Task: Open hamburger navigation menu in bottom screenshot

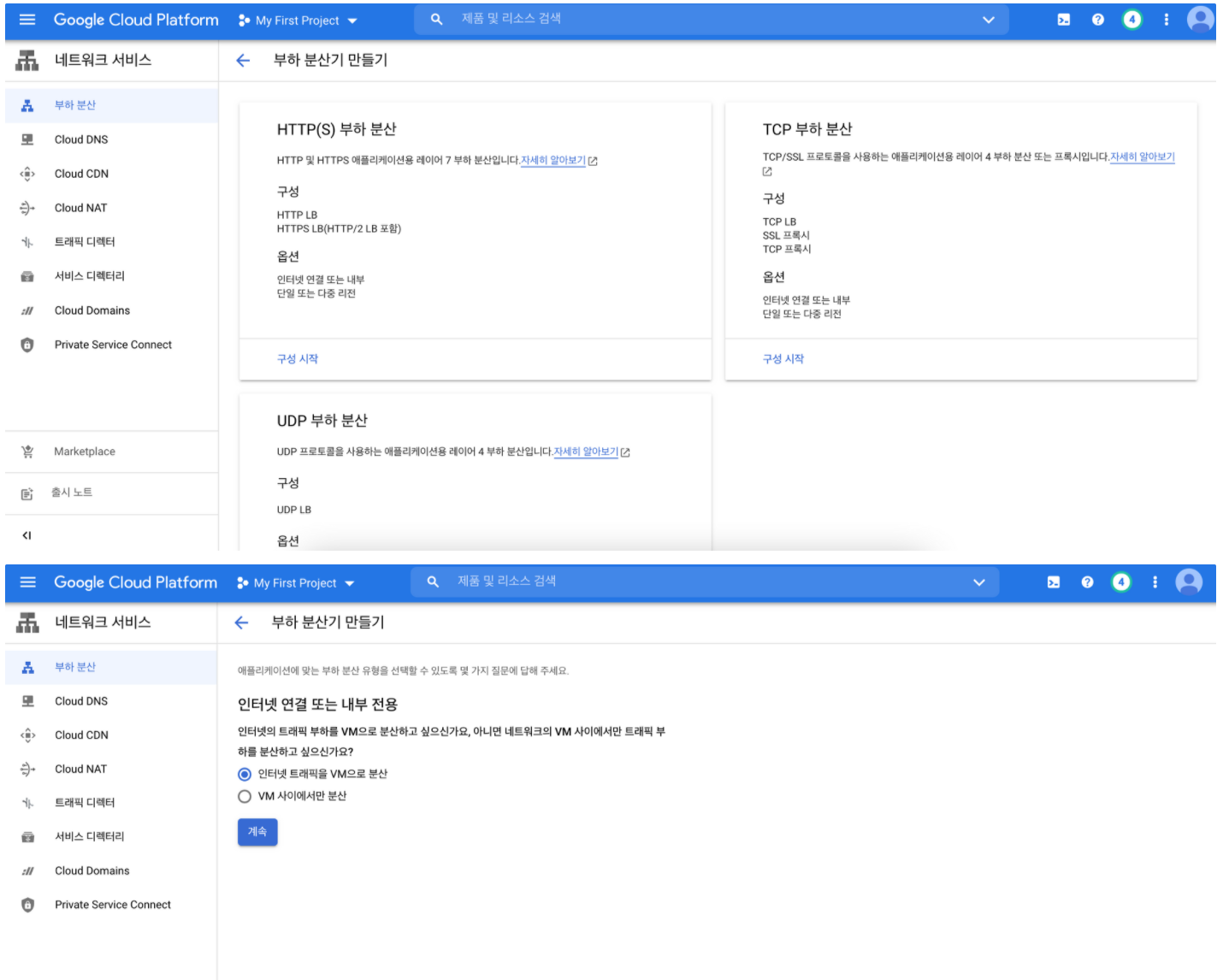Action: coord(27,582)
